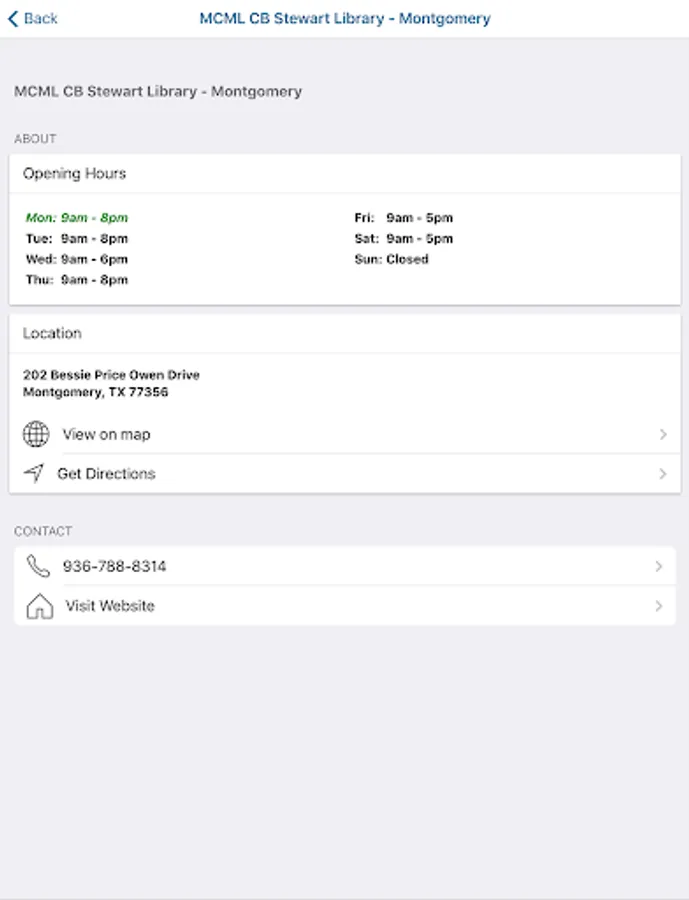Click the Opening Hours section header
This screenshot has width=689, height=900.
tap(75, 173)
